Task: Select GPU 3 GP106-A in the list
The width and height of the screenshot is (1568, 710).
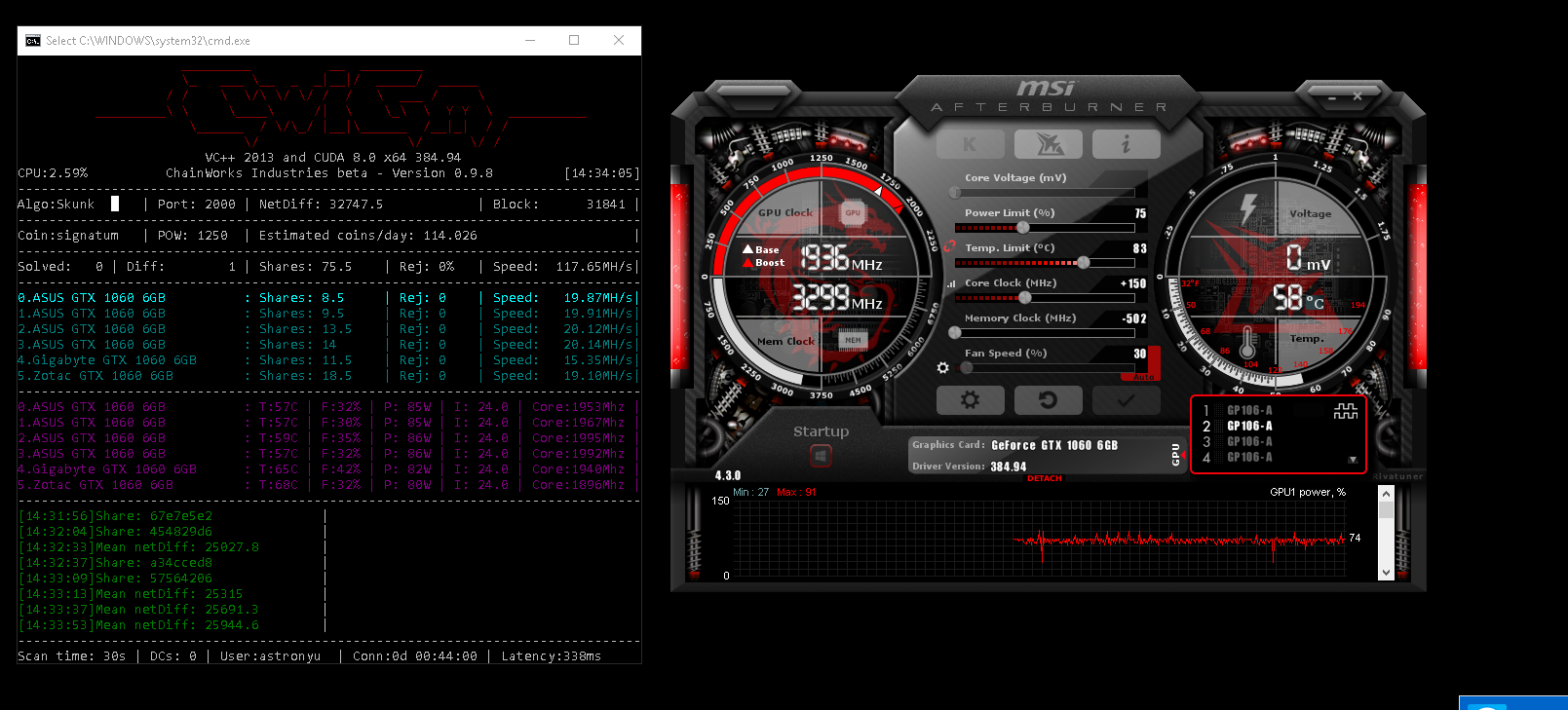Action: [1249, 442]
